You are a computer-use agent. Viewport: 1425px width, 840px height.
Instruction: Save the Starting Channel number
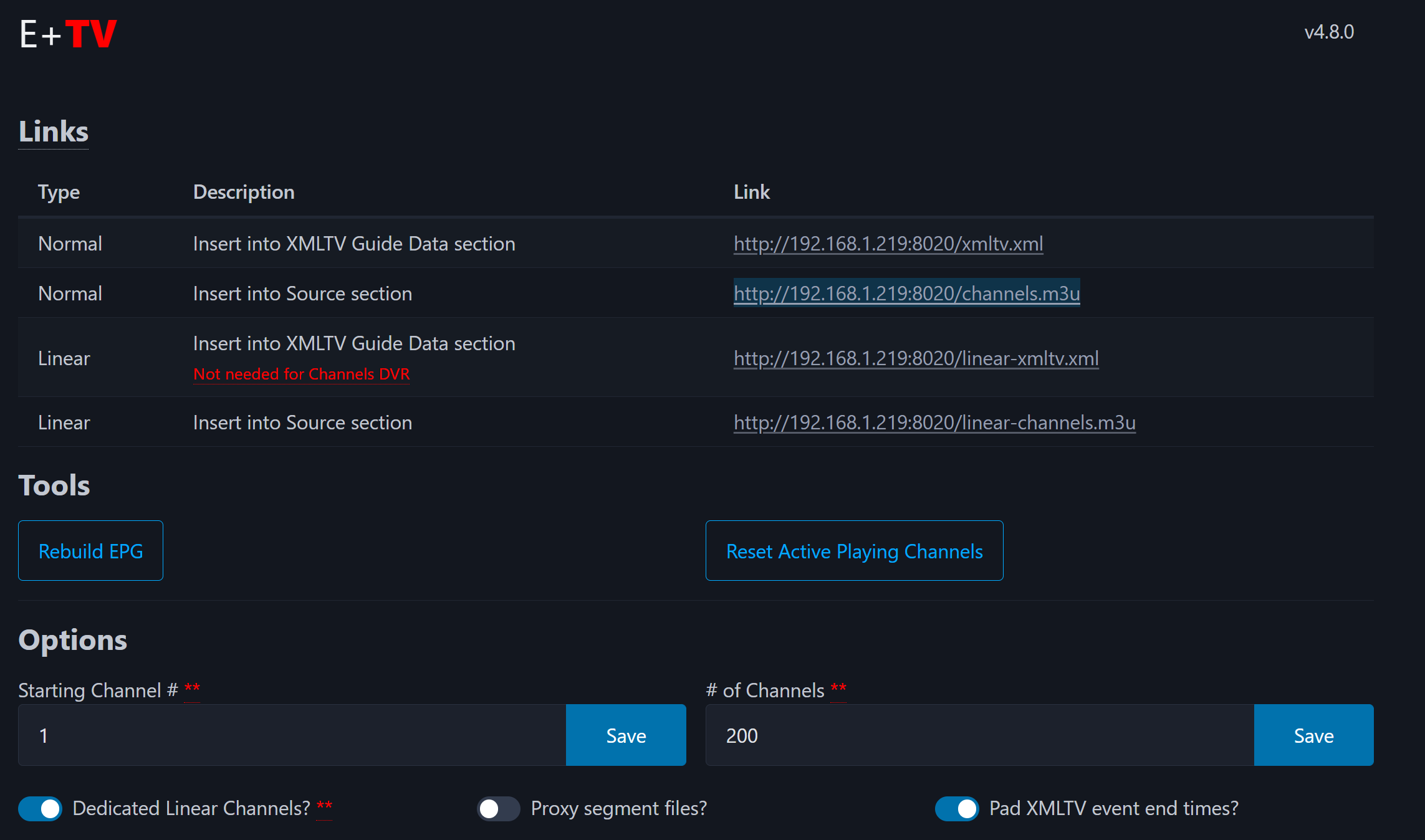click(x=626, y=735)
